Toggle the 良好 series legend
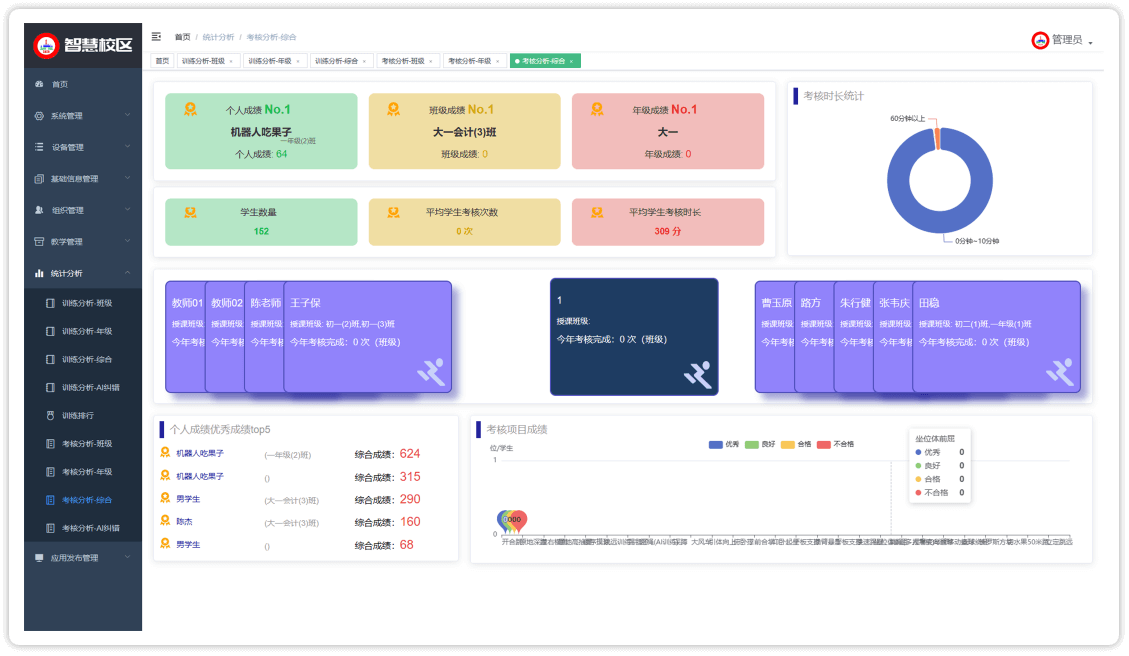Image resolution: width=1129 pixels, height=656 pixels. [759, 444]
